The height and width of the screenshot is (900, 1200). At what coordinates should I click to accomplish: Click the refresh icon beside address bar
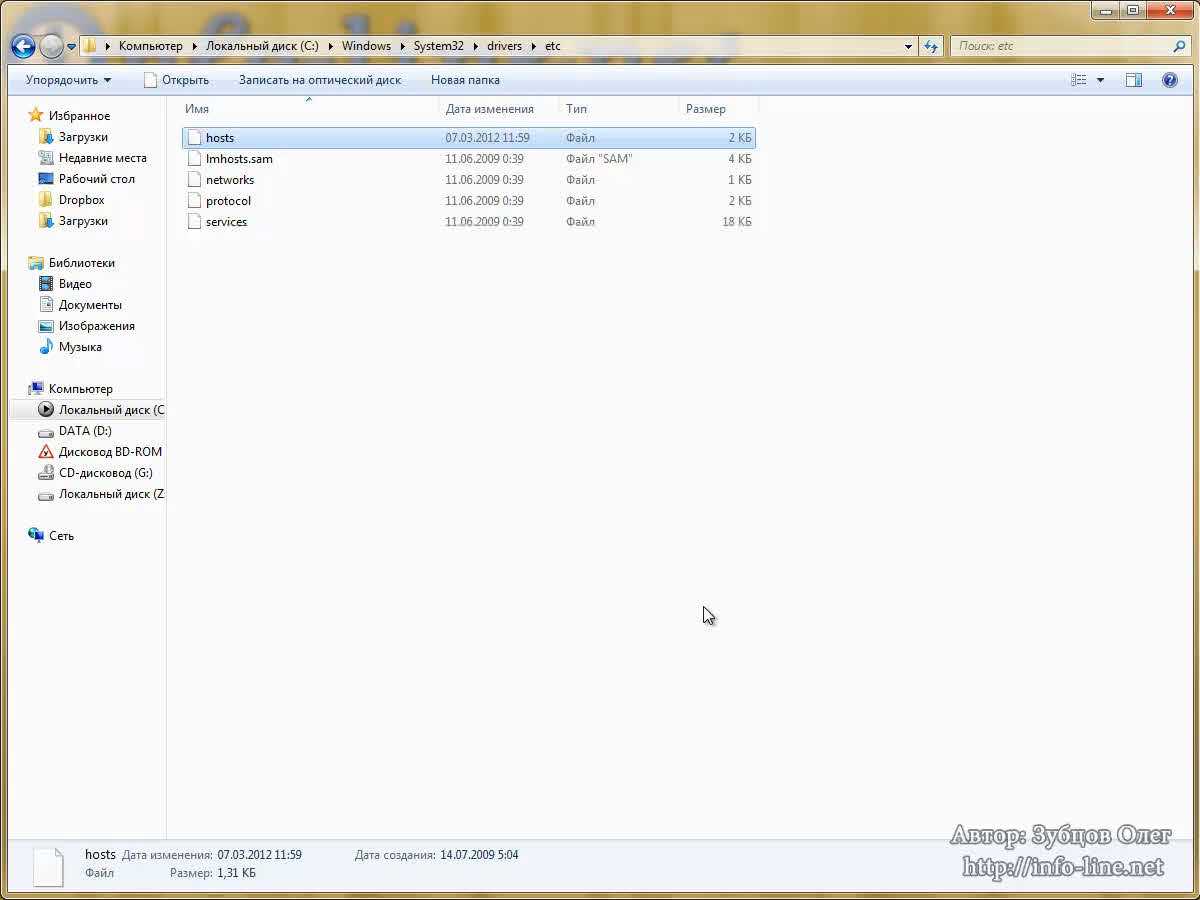pyautogui.click(x=931, y=46)
